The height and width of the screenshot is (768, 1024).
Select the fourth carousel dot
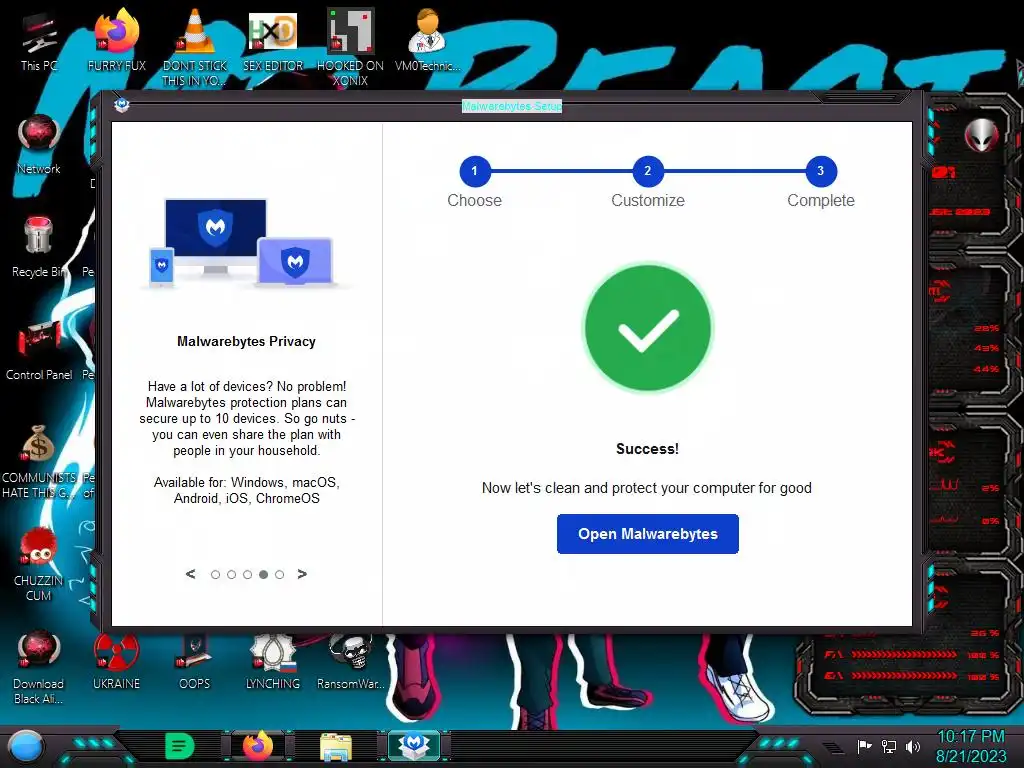[x=263, y=575]
